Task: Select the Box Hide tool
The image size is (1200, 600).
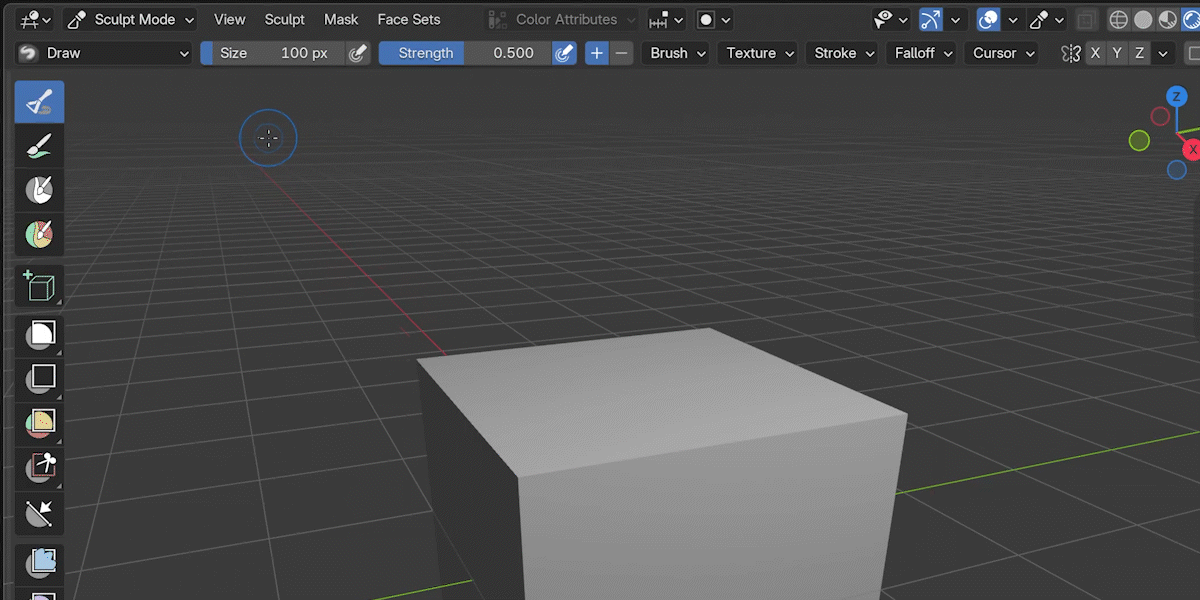Action: (39, 378)
